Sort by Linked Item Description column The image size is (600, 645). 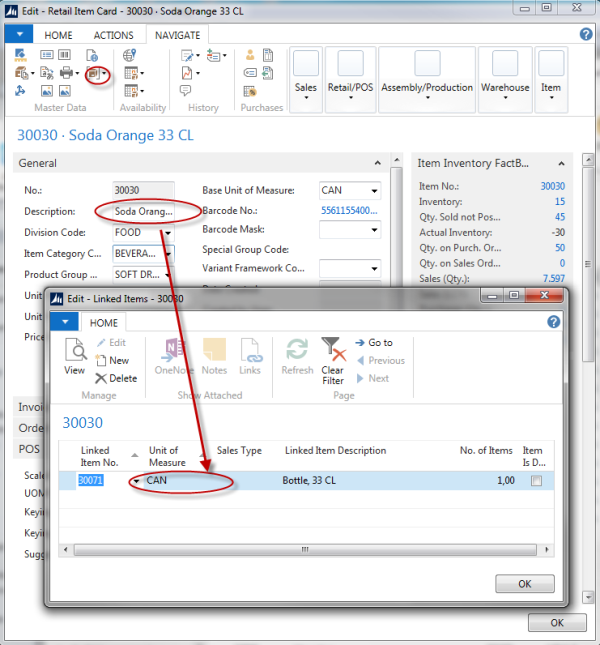point(334,451)
